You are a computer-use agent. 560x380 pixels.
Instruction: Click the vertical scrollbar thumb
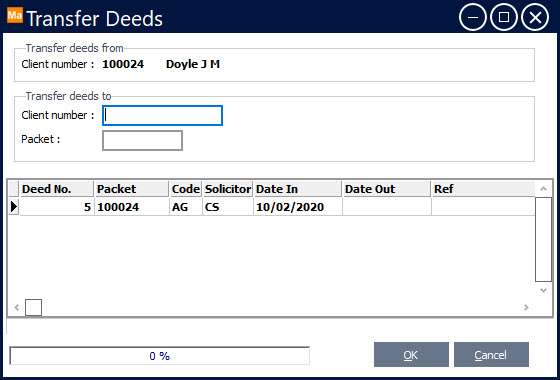(543, 239)
